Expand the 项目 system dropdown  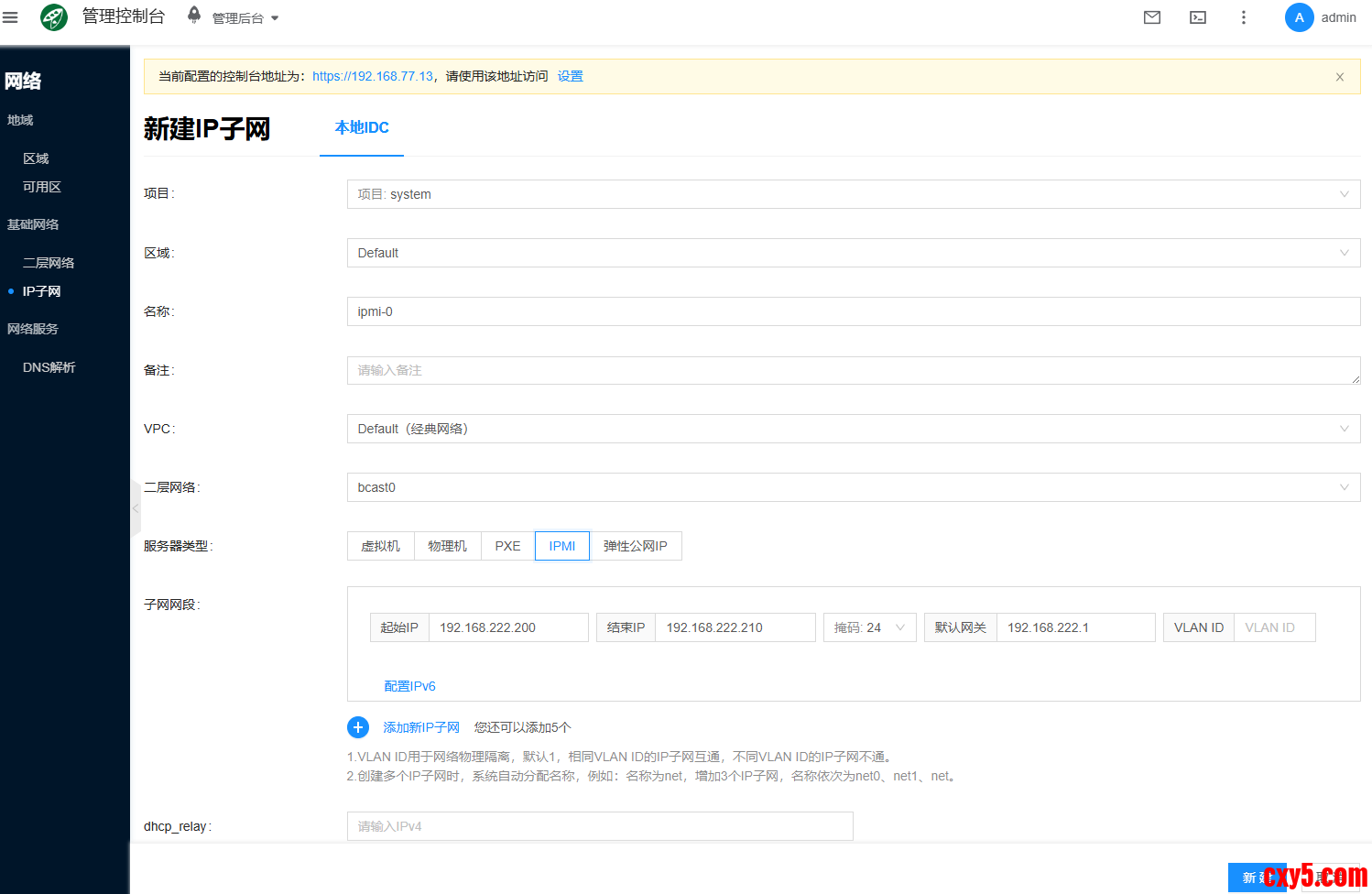[x=853, y=194]
